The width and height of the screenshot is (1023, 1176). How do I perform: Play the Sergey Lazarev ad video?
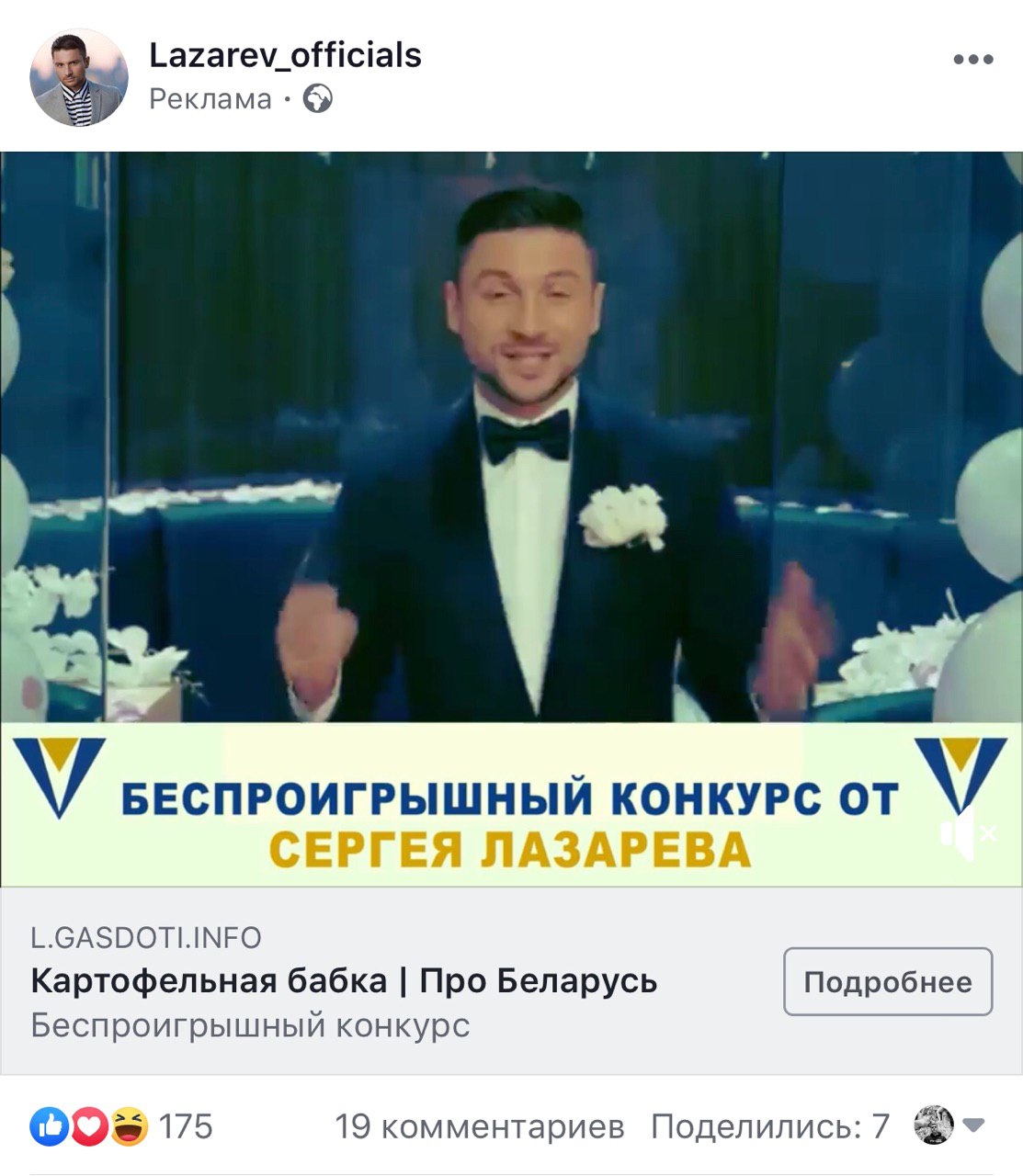click(x=511, y=437)
